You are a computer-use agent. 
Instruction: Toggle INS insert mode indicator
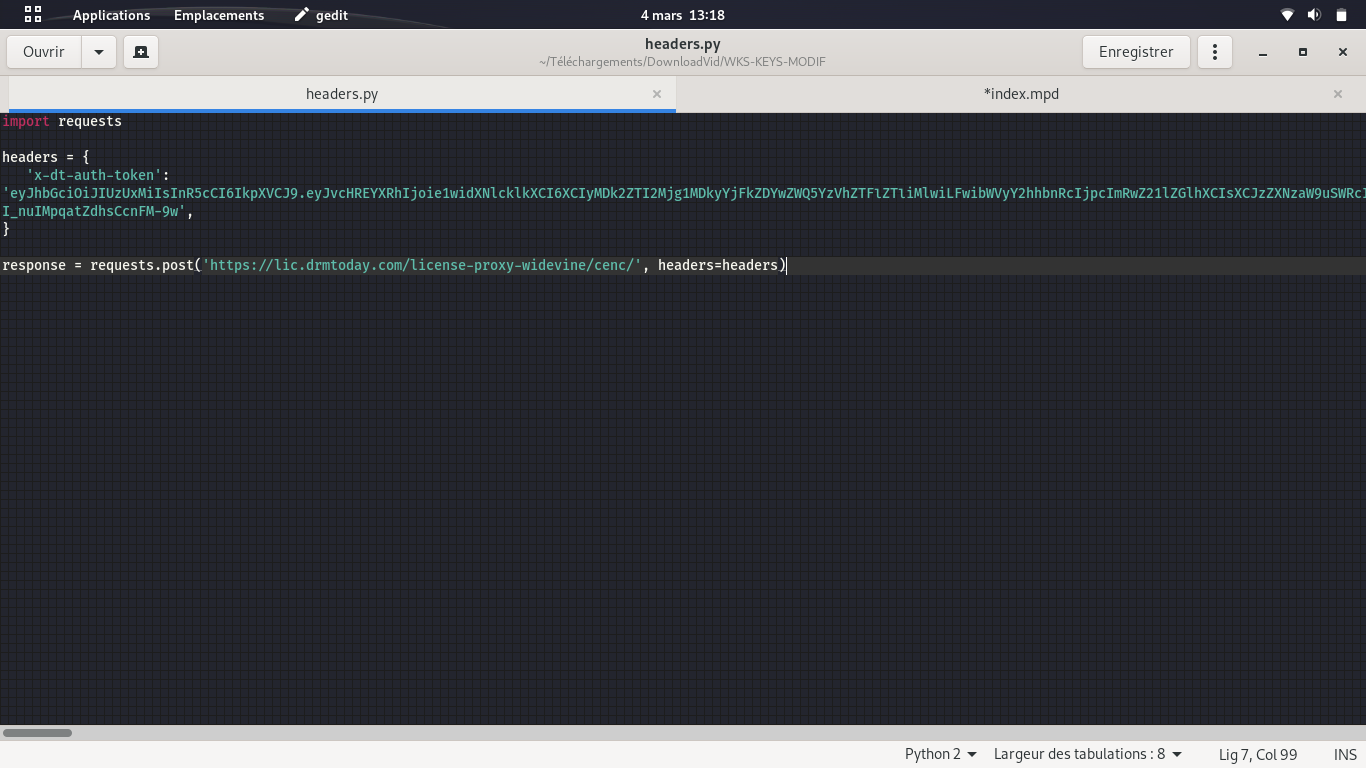pyautogui.click(x=1345, y=754)
